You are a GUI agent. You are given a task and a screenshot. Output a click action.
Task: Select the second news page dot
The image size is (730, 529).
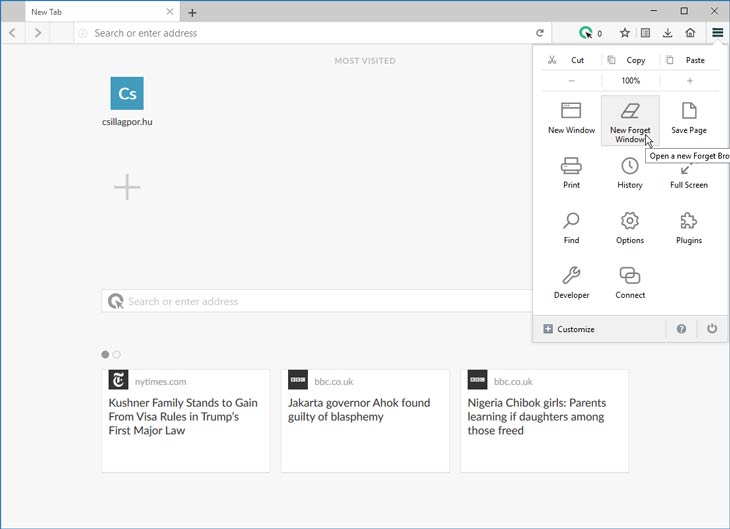(x=116, y=354)
